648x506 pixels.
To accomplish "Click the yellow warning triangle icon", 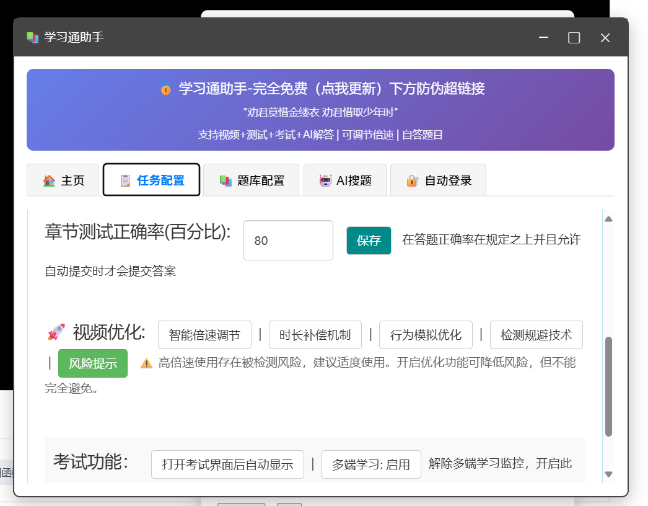I will point(146,363).
